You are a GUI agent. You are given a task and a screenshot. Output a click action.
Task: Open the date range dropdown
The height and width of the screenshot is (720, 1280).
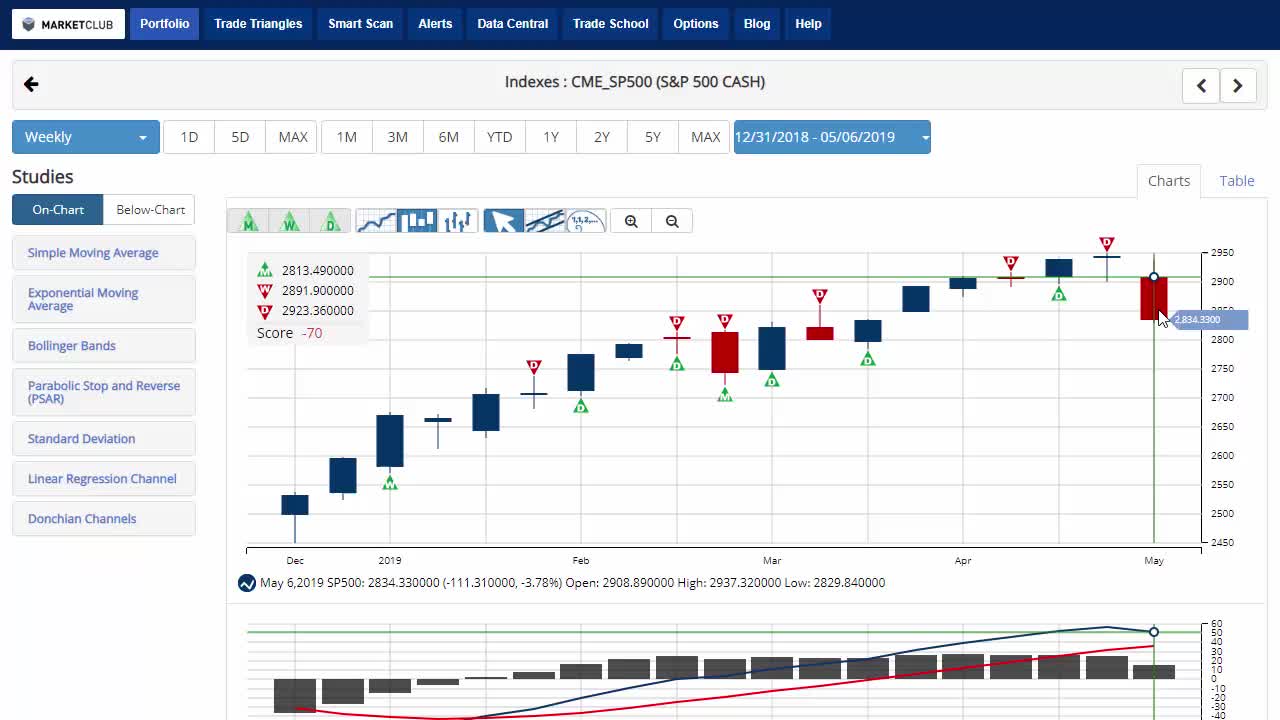click(x=832, y=137)
